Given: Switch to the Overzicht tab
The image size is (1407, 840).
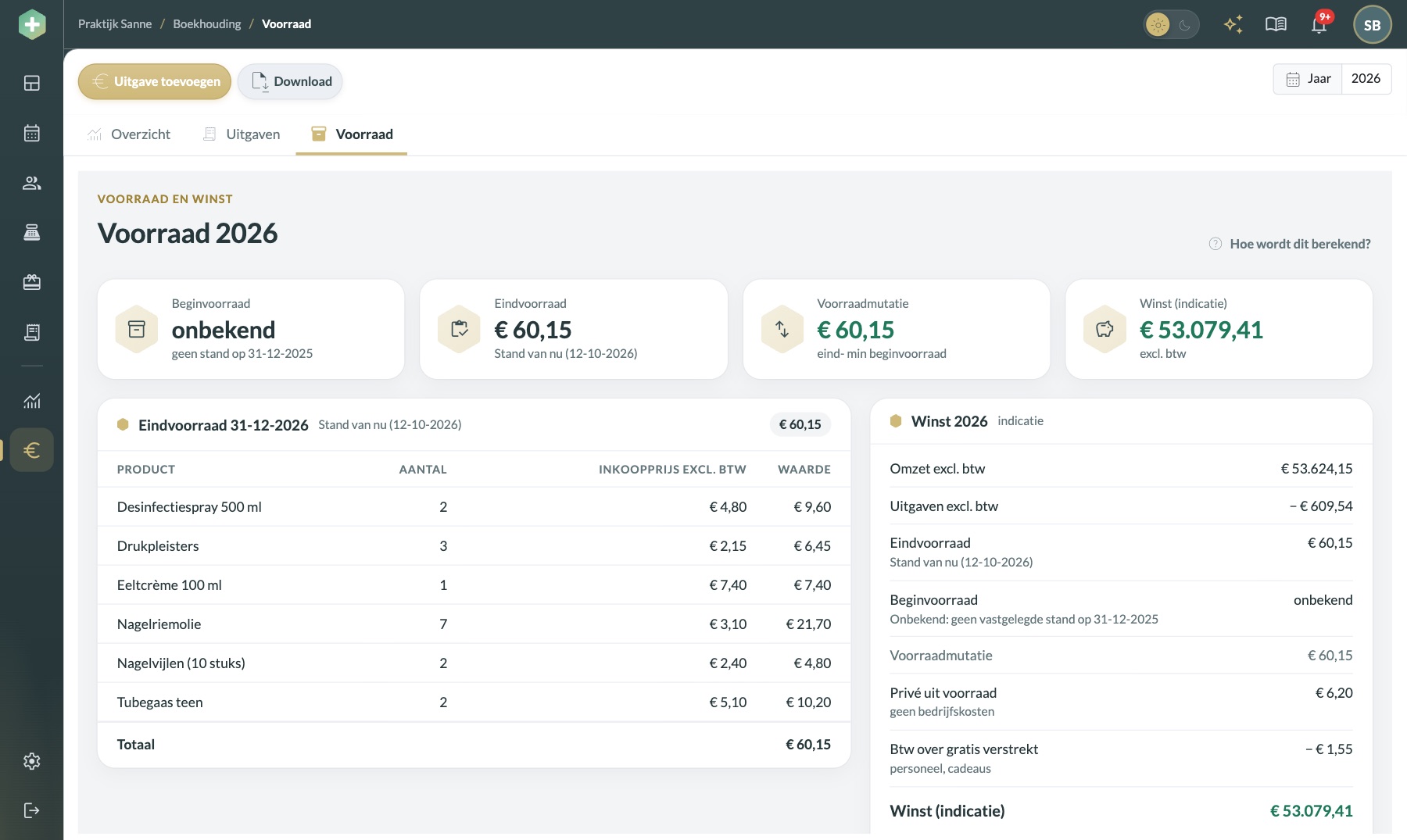Looking at the screenshot, I should [129, 134].
